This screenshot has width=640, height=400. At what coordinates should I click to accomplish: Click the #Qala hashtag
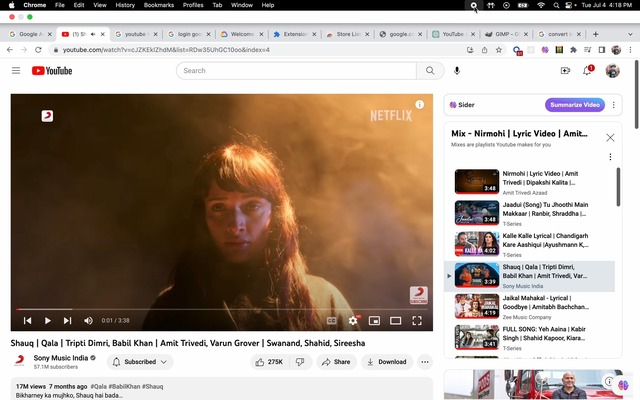click(98, 386)
